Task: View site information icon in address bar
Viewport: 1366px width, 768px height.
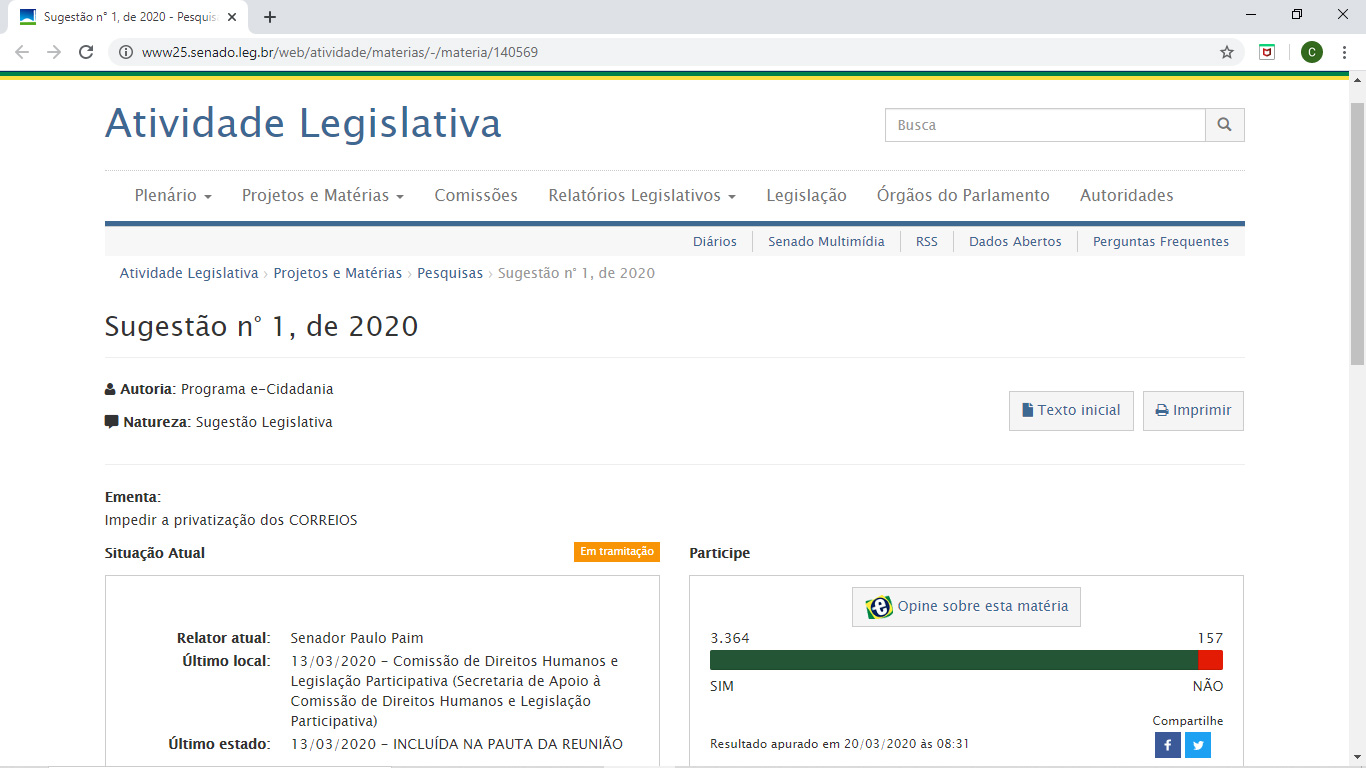Action: [126, 52]
